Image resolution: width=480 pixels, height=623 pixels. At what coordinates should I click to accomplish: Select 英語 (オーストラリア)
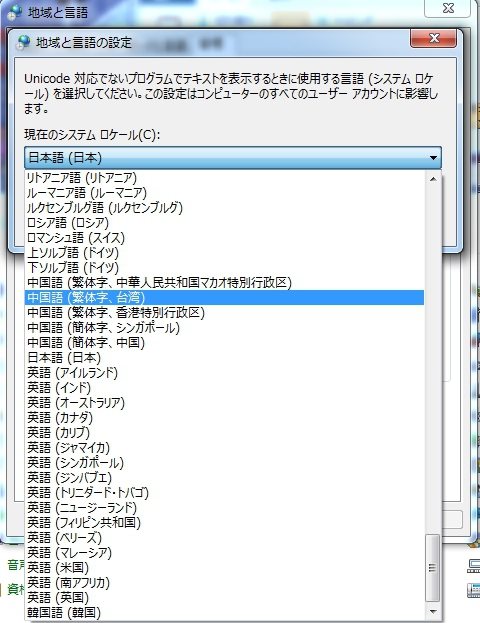click(224, 403)
